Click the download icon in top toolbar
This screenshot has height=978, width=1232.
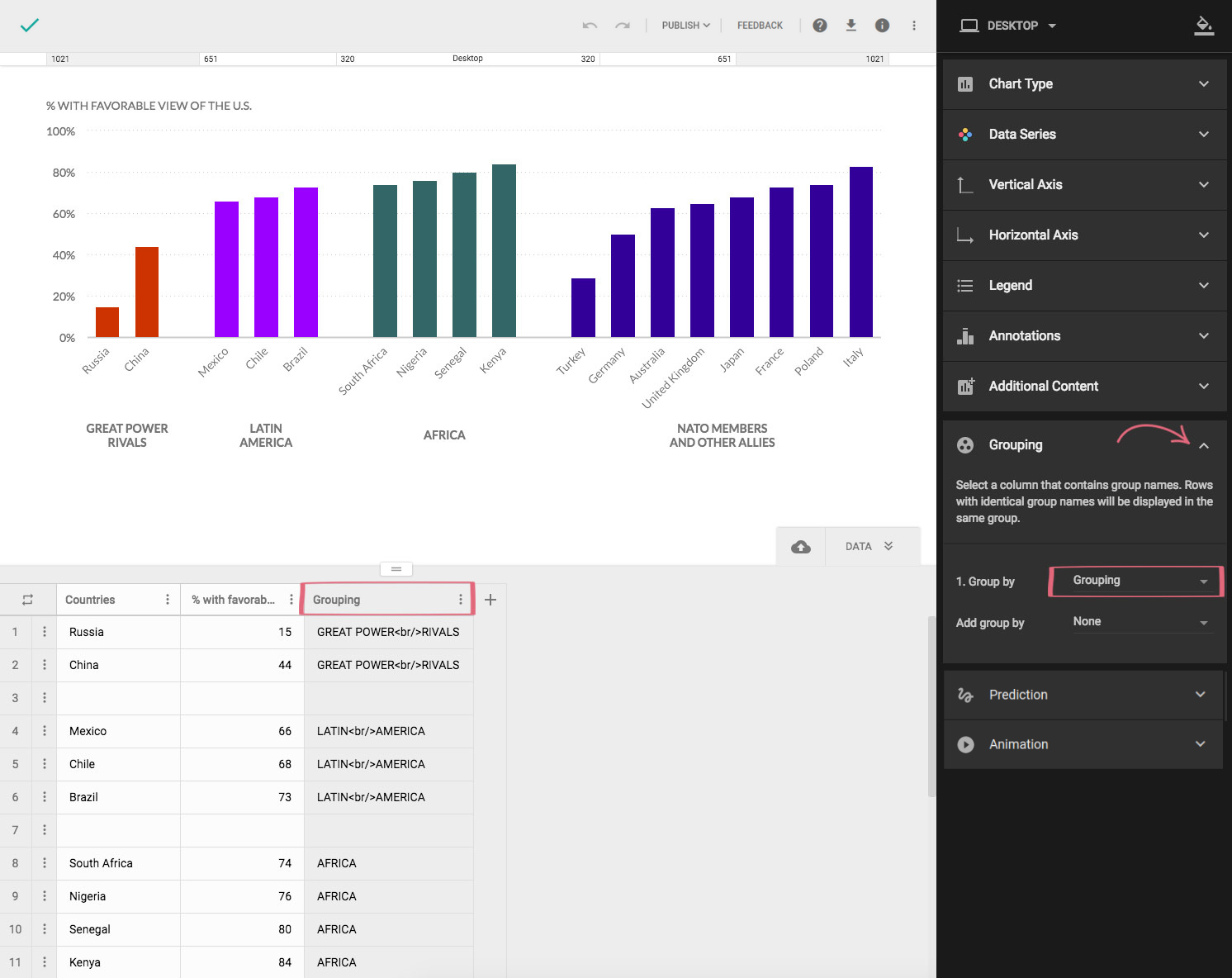[851, 26]
